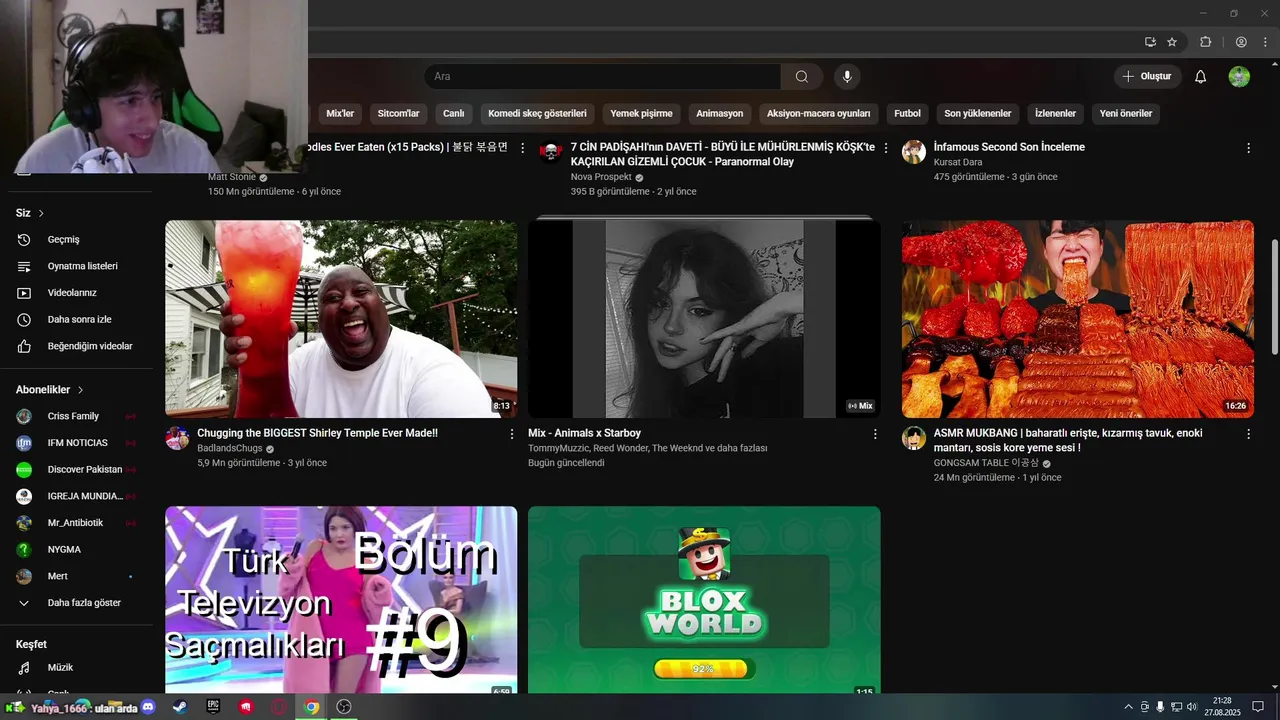
Task: Open Chrome extensions puzzle icon
Action: pyautogui.click(x=1205, y=42)
